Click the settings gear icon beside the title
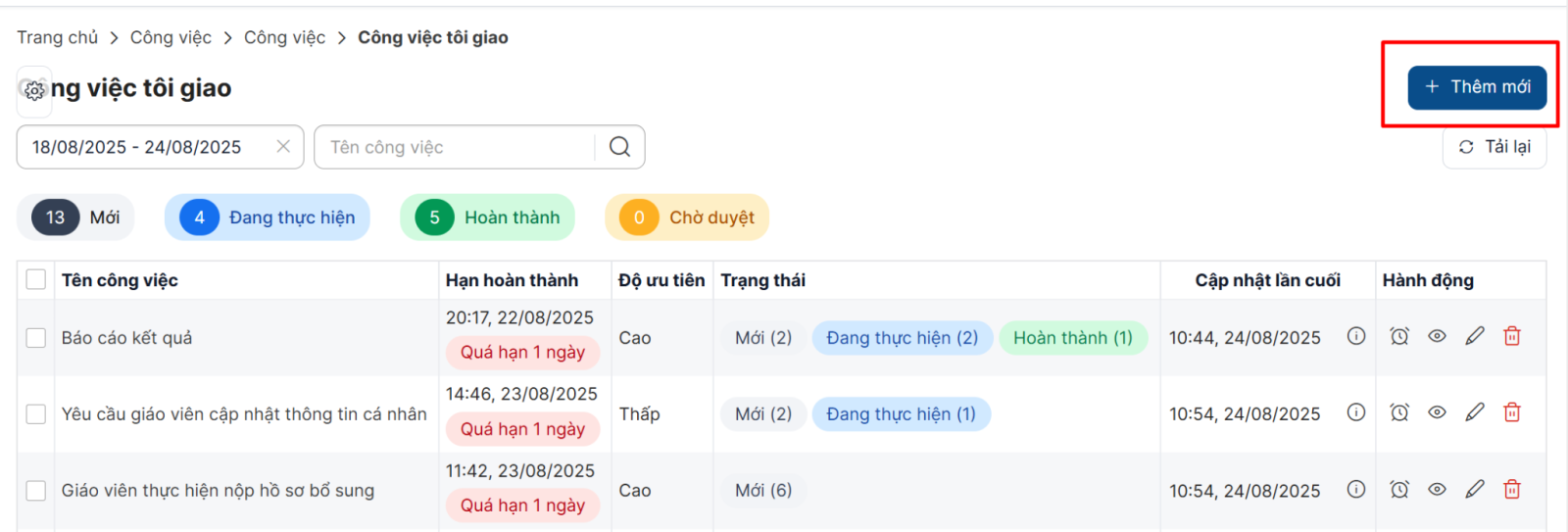Viewport: 1568px width, 532px height. pyautogui.click(x=34, y=90)
